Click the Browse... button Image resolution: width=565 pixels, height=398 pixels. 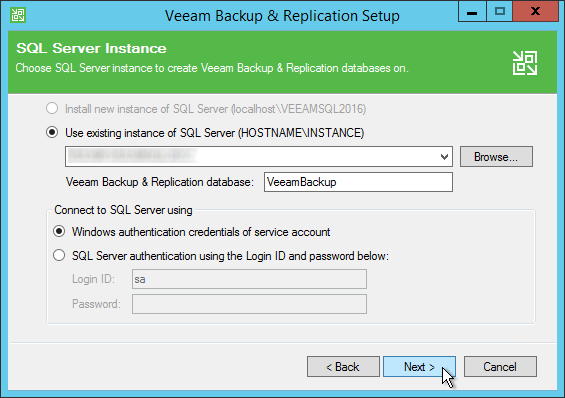496,157
